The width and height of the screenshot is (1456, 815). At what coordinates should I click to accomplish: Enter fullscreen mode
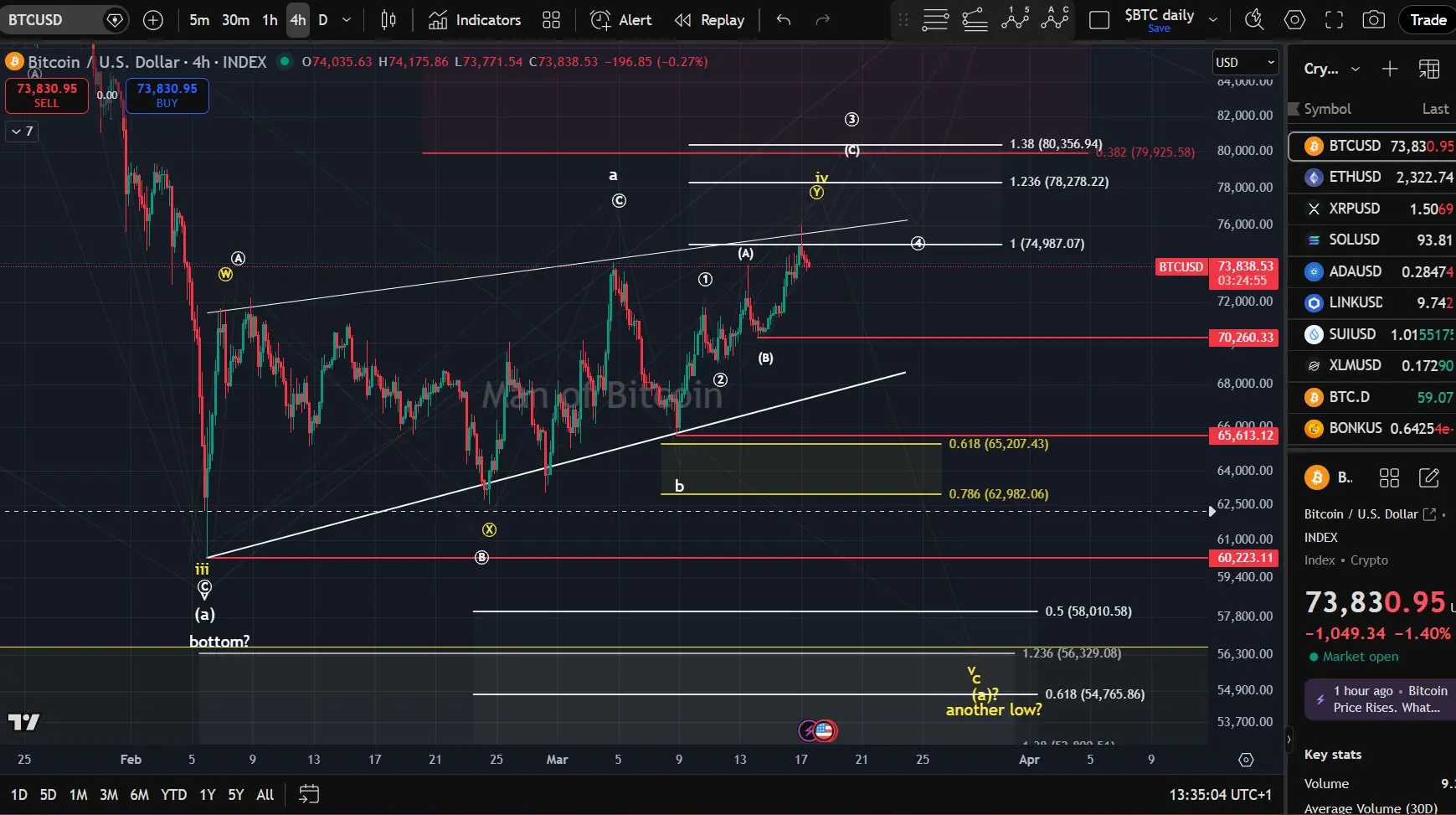1334,19
